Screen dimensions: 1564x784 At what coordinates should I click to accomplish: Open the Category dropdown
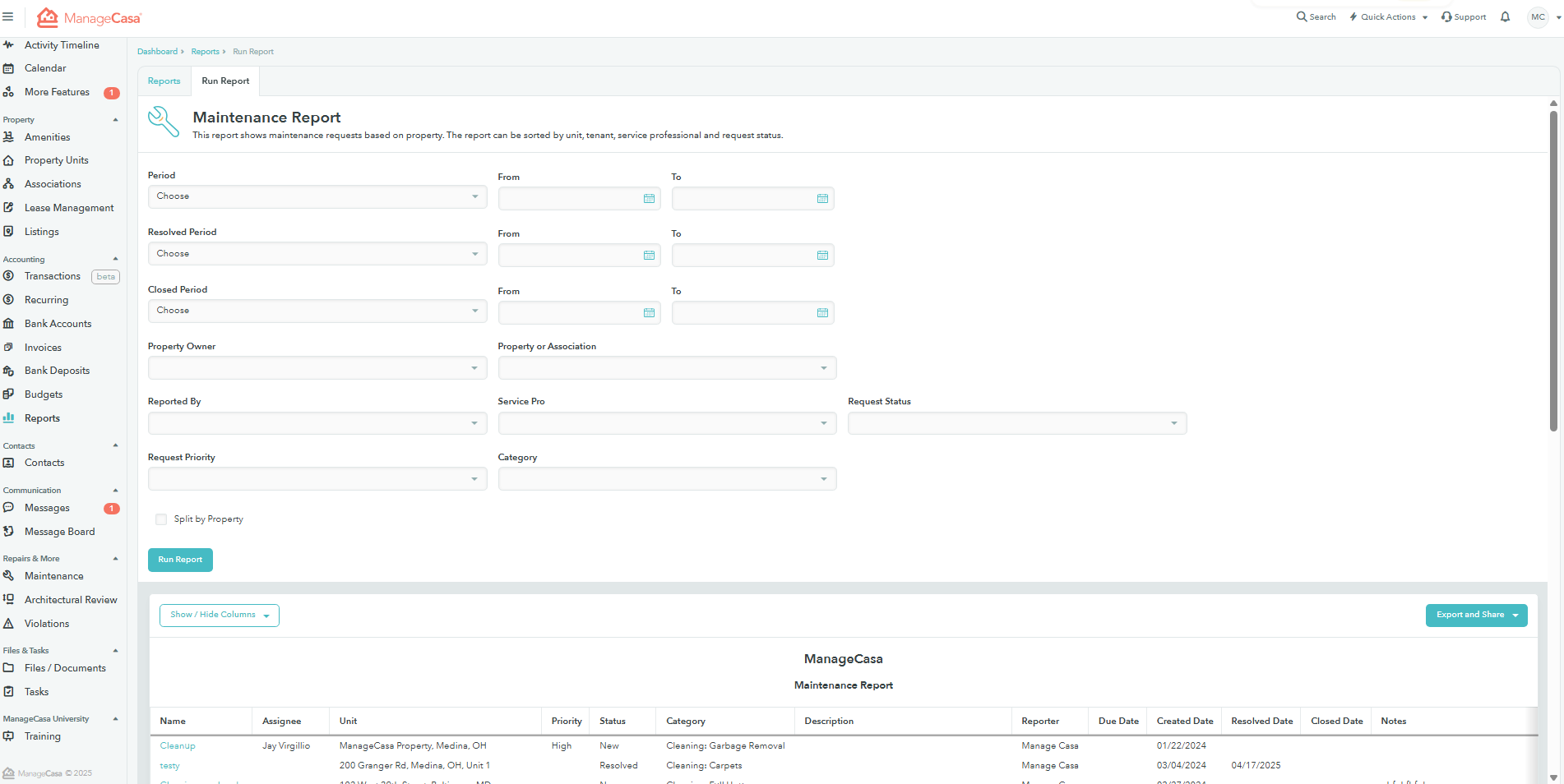(x=667, y=479)
